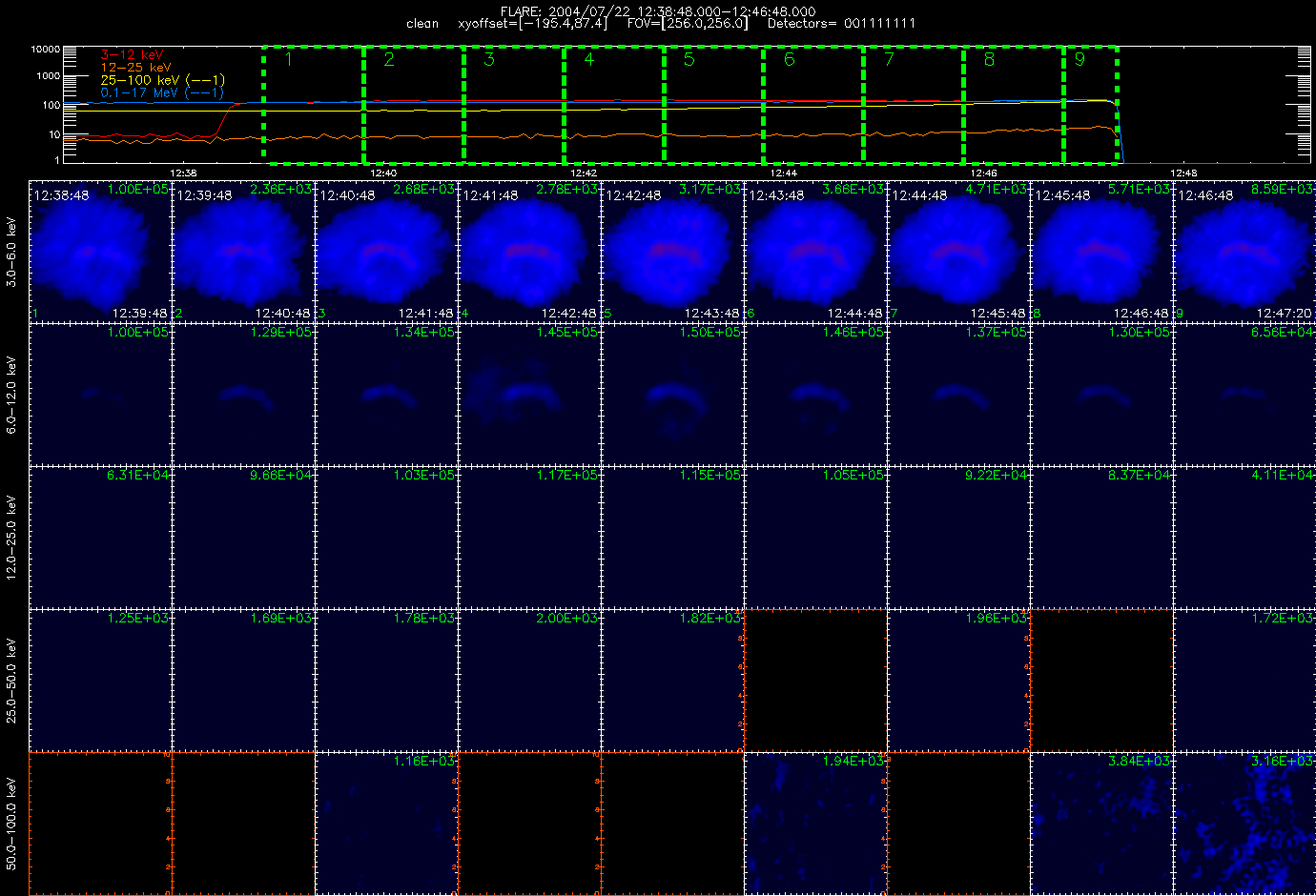Viewport: 1316px width, 896px height.
Task: Click the peak value 1.17E+05
Action: (x=567, y=476)
